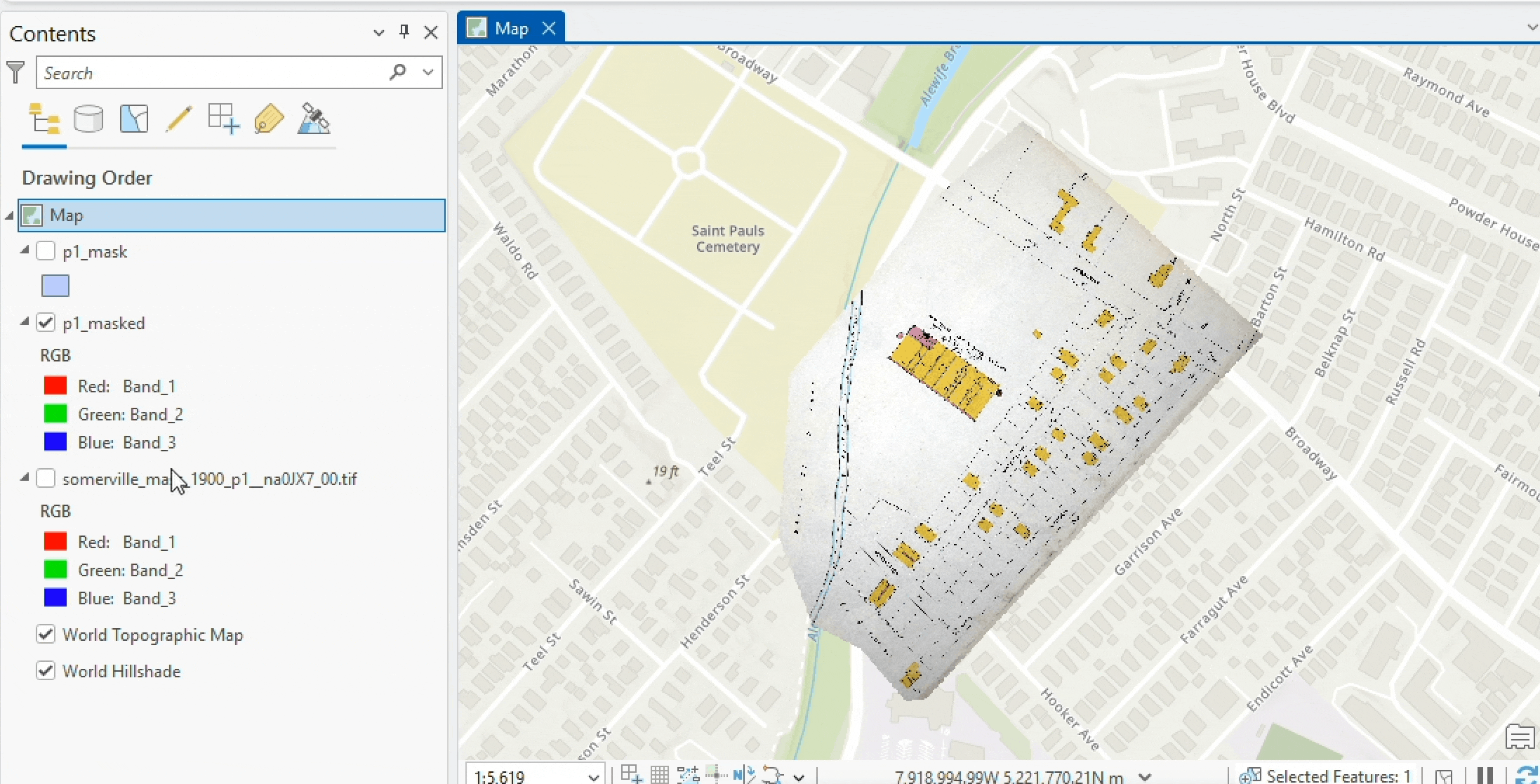Open the map scale dropdown
The width and height of the screenshot is (1540, 784).
[x=593, y=776]
